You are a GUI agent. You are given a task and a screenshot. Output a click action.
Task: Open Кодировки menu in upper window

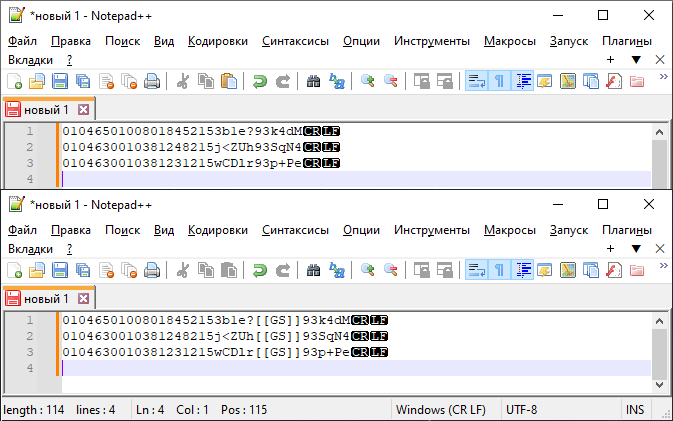217,41
